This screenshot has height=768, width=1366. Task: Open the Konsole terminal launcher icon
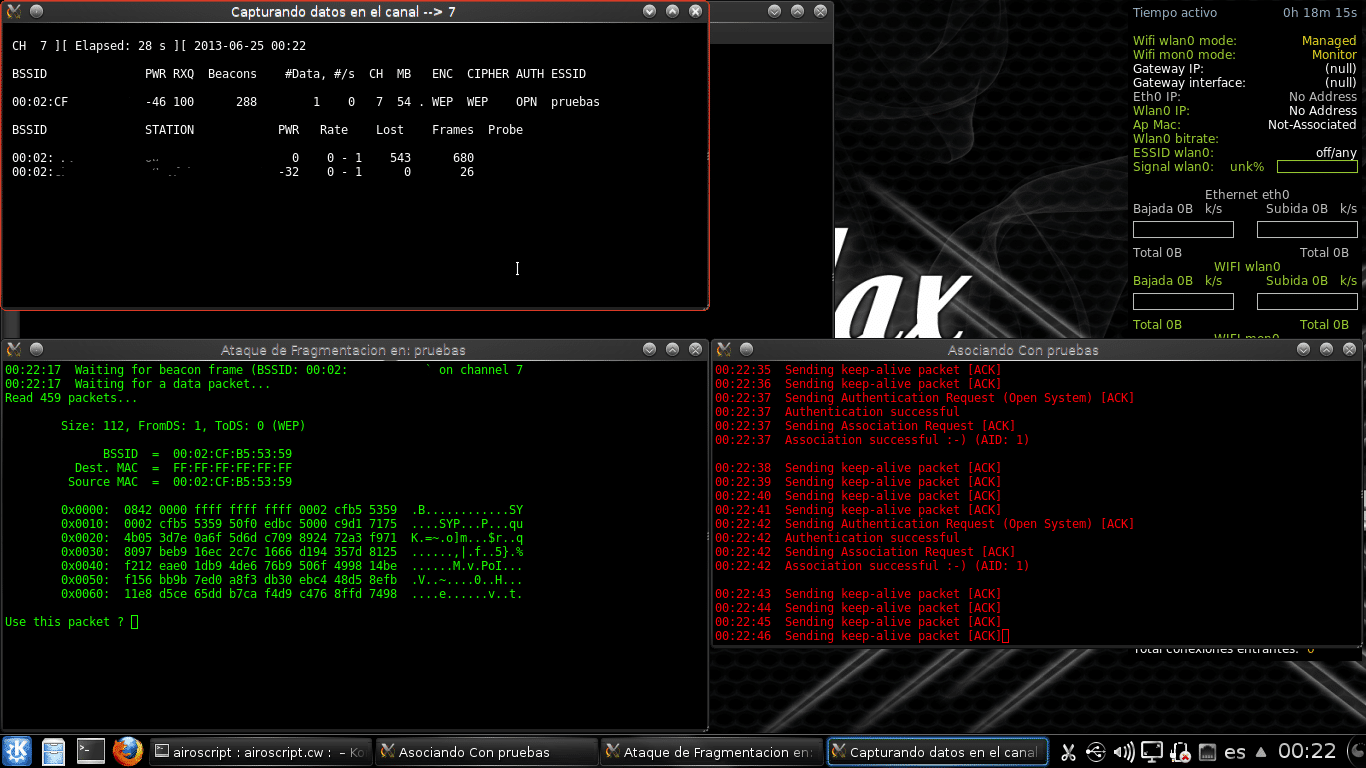tap(91, 751)
